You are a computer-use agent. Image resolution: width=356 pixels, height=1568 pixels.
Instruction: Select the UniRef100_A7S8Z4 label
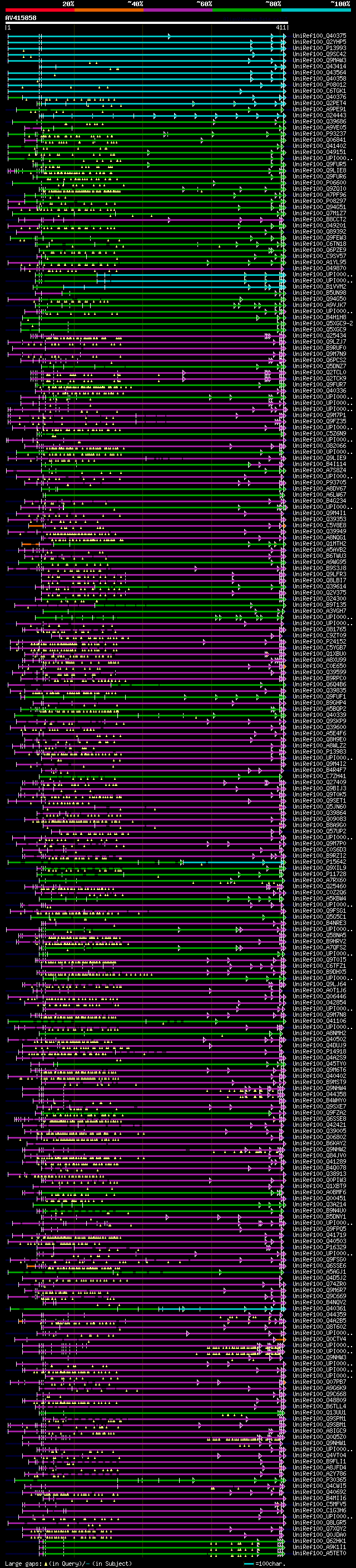[319, 471]
